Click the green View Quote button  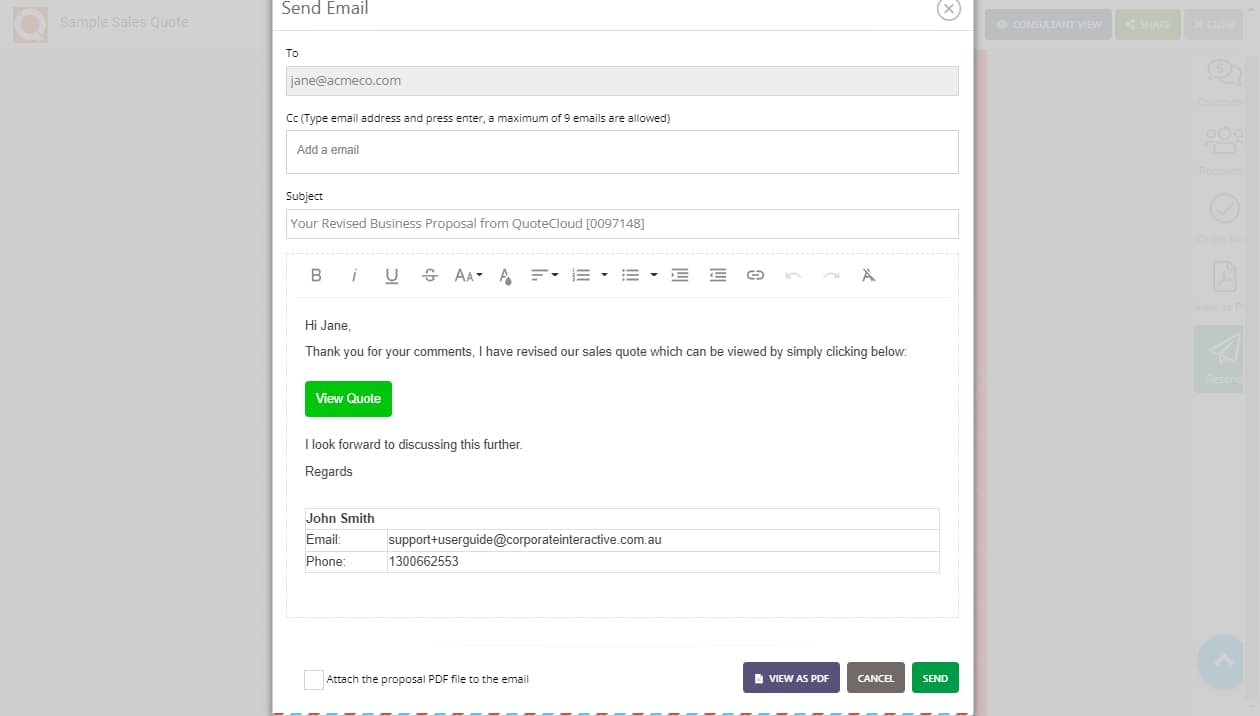tap(348, 398)
